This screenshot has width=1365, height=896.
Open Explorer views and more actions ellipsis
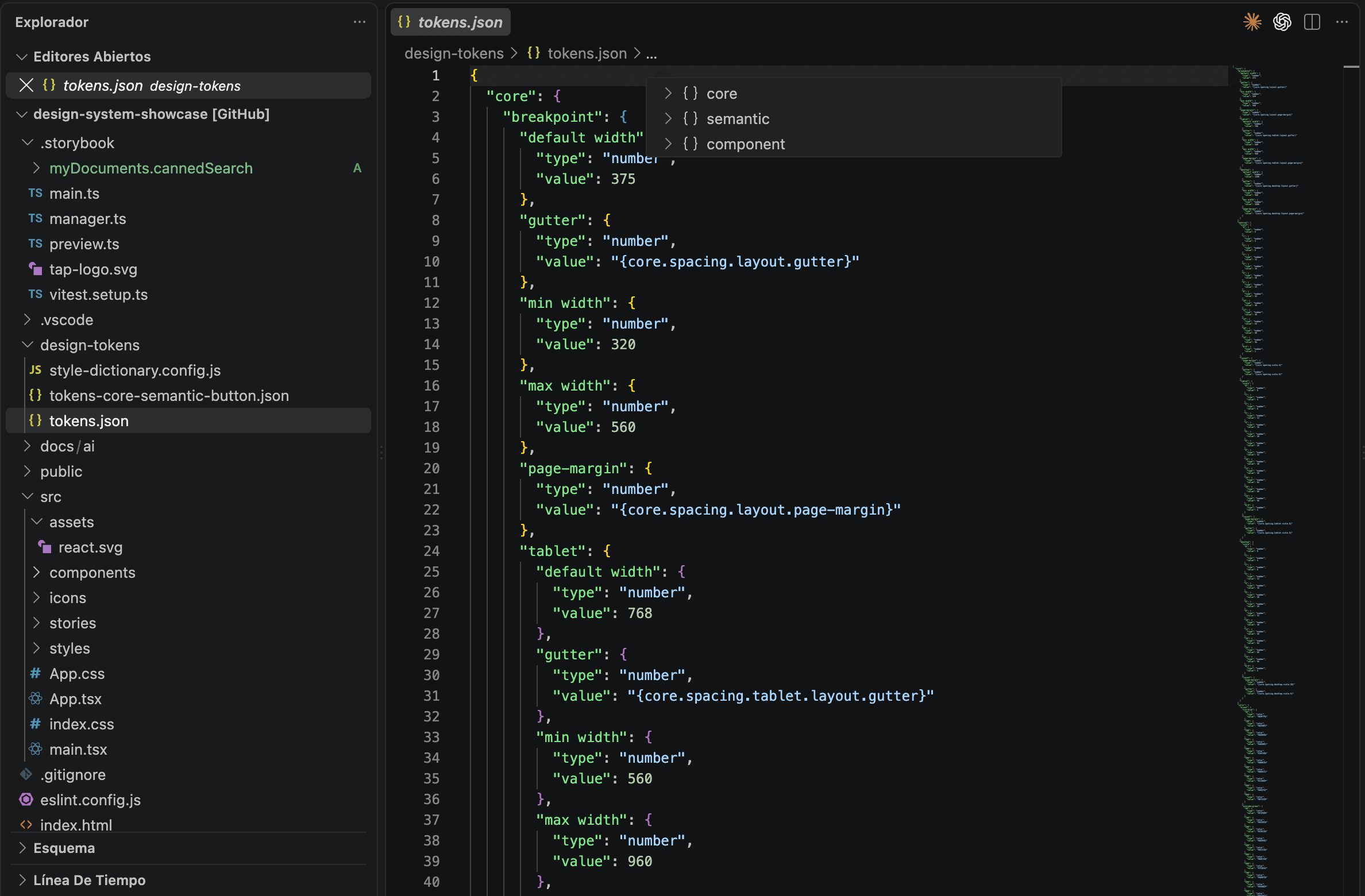(360, 22)
